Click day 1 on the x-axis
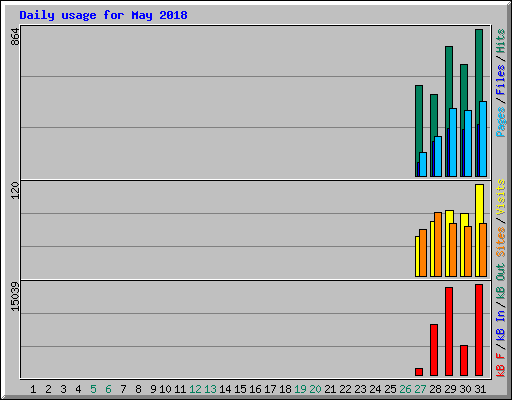Image resolution: width=512 pixels, height=400 pixels. (x=33, y=389)
